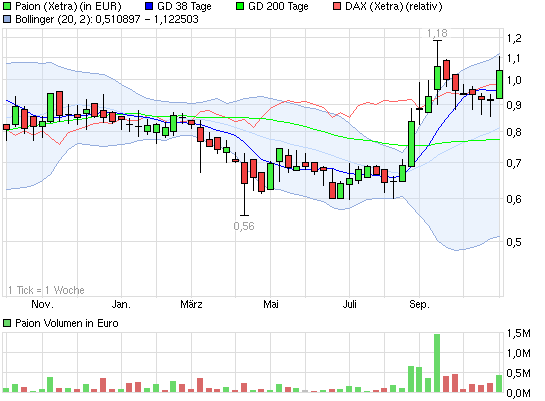
Task: Click the 0,5M volume axis value
Action: 519,373
